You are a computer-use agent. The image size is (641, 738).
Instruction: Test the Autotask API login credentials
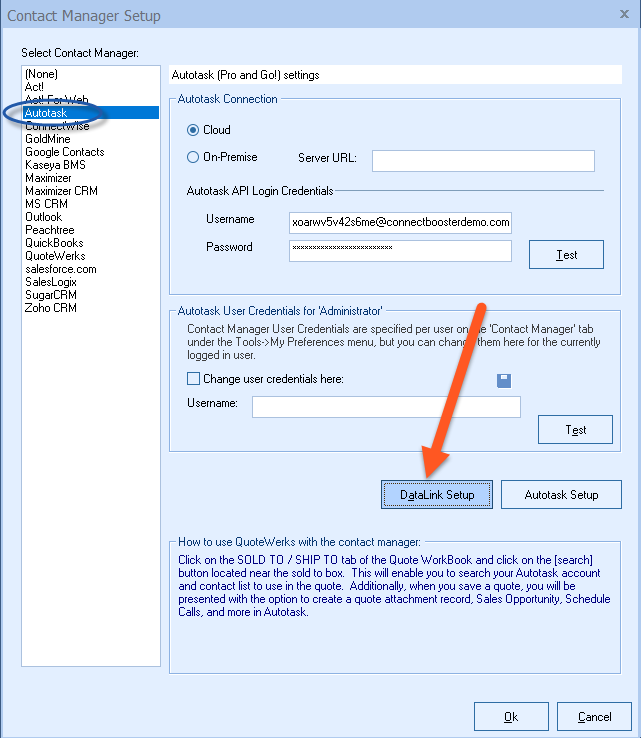tap(566, 255)
